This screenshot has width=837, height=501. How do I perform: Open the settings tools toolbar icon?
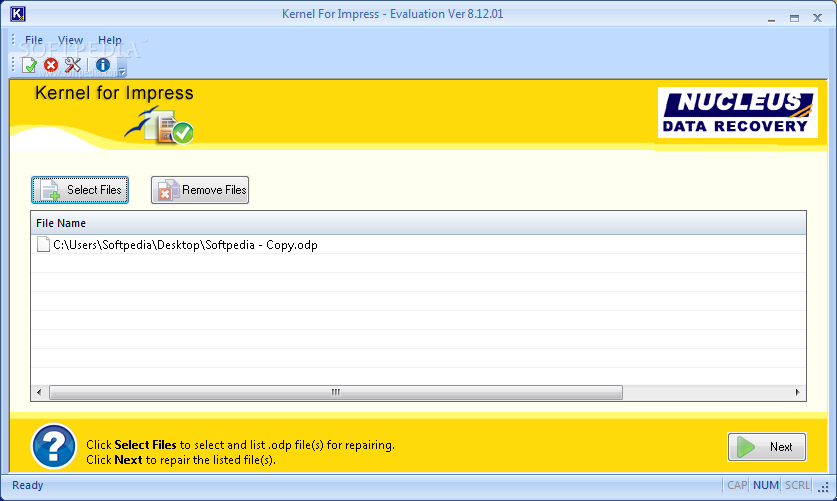[x=72, y=65]
